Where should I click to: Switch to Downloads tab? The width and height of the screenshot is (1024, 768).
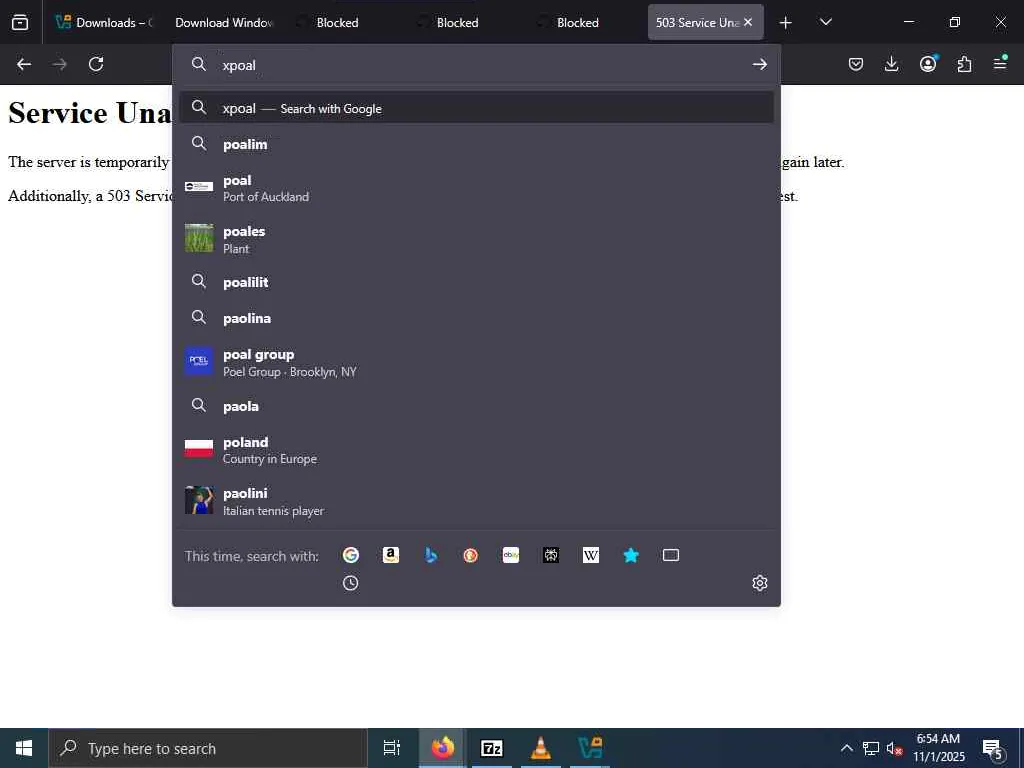pyautogui.click(x=104, y=23)
